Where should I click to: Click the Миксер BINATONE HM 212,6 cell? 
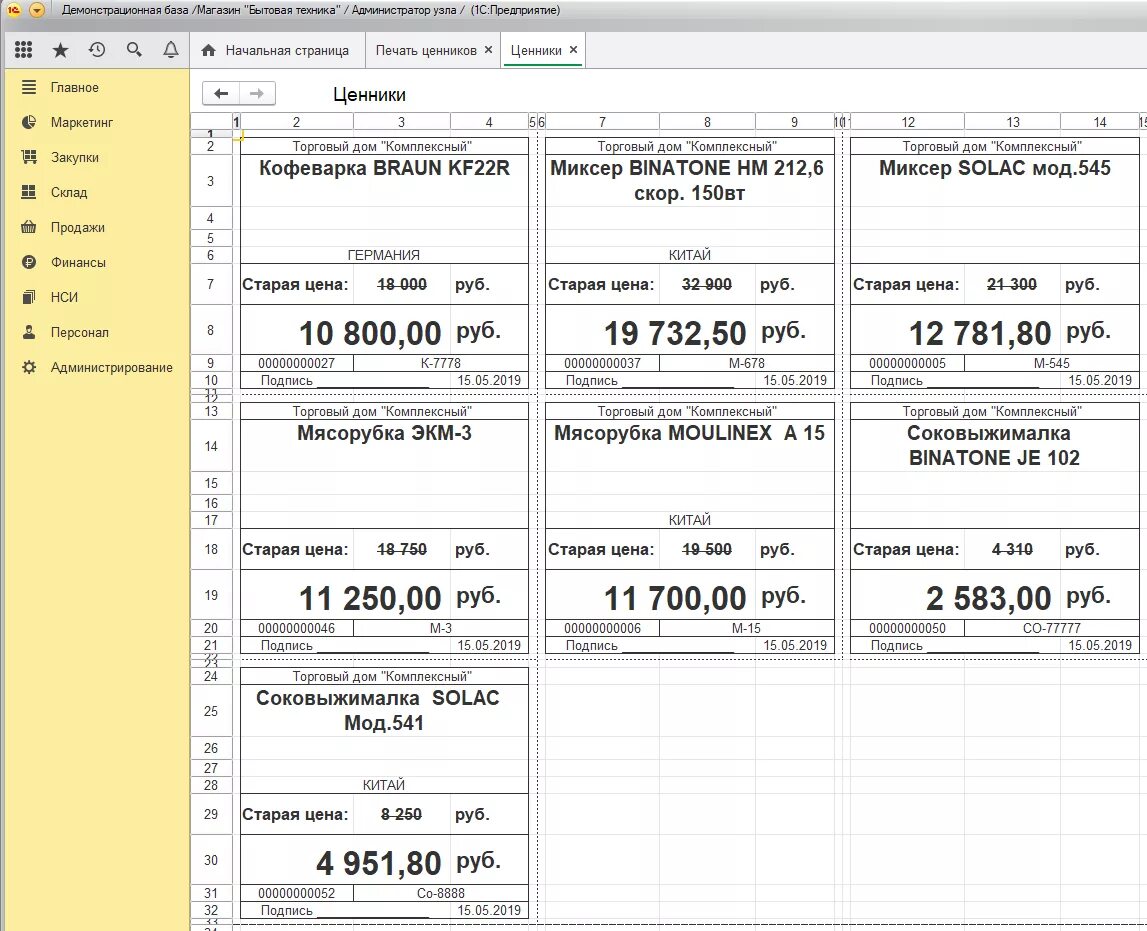pyautogui.click(x=689, y=180)
